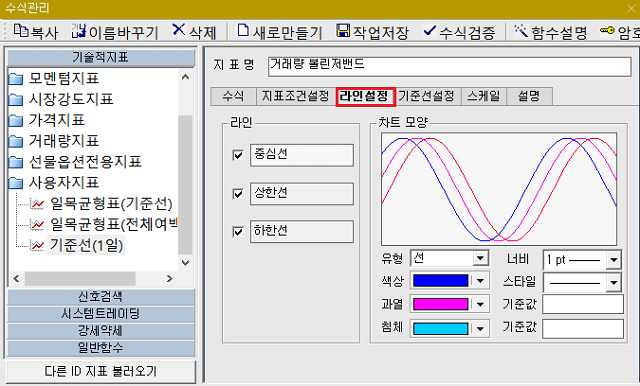The image size is (640, 386).
Task: Open the 스타일 line style dropdown
Action: coord(613,282)
